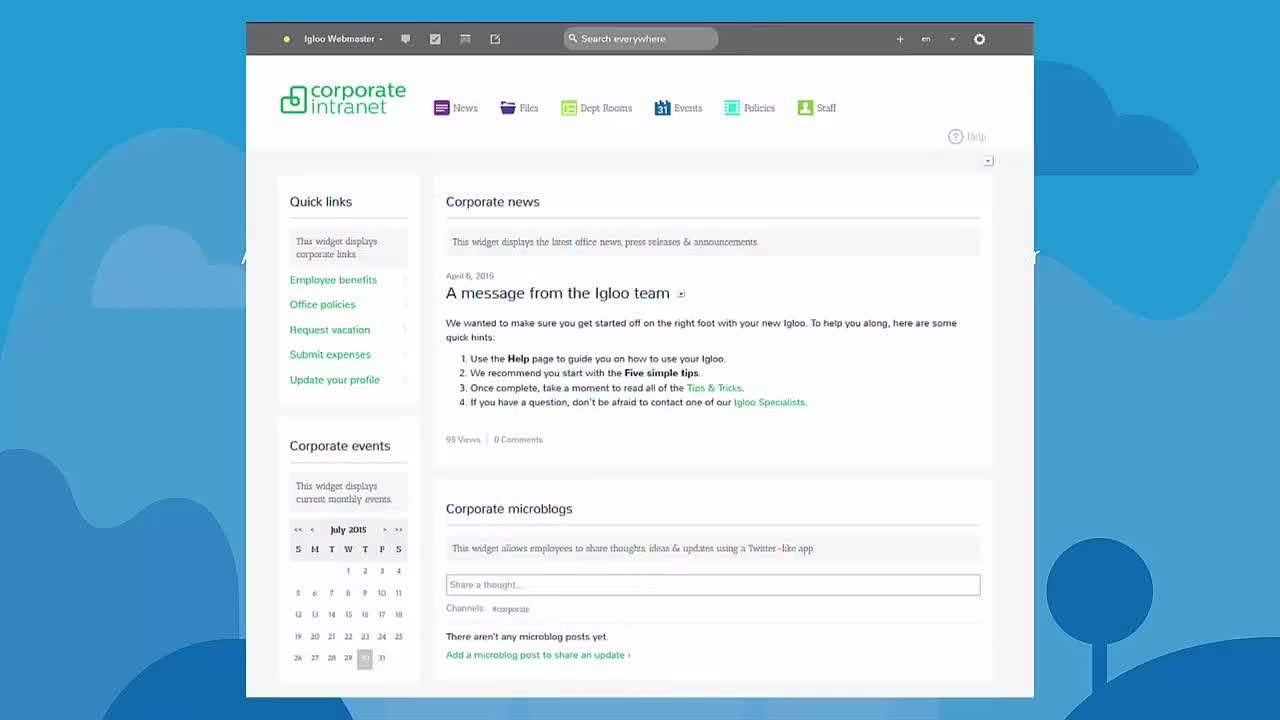
Task: Open the tasks checkmark icon in top bar
Action: pos(435,39)
